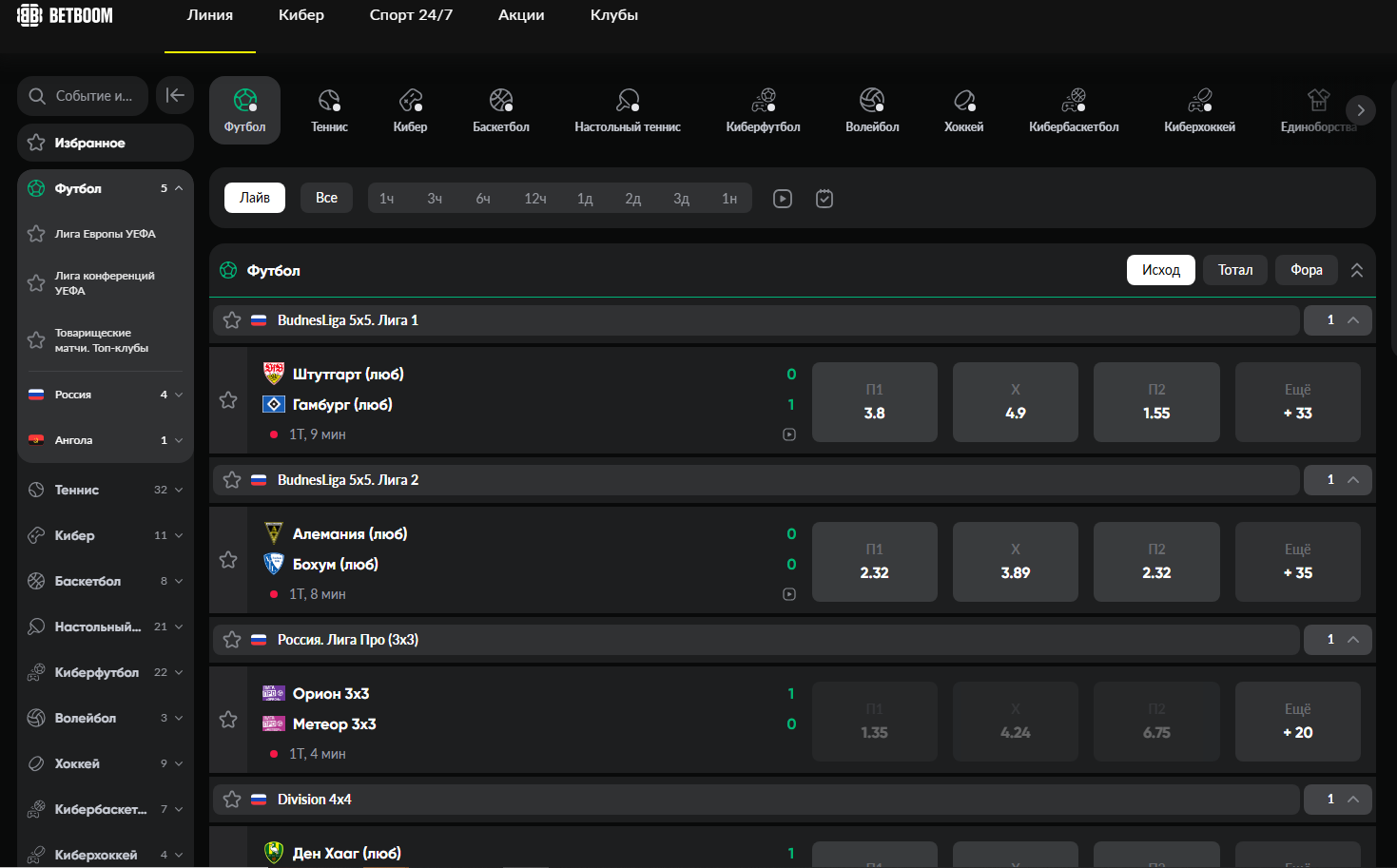Expand Кибер in the sidebar
1397x868 pixels.
click(x=178, y=535)
